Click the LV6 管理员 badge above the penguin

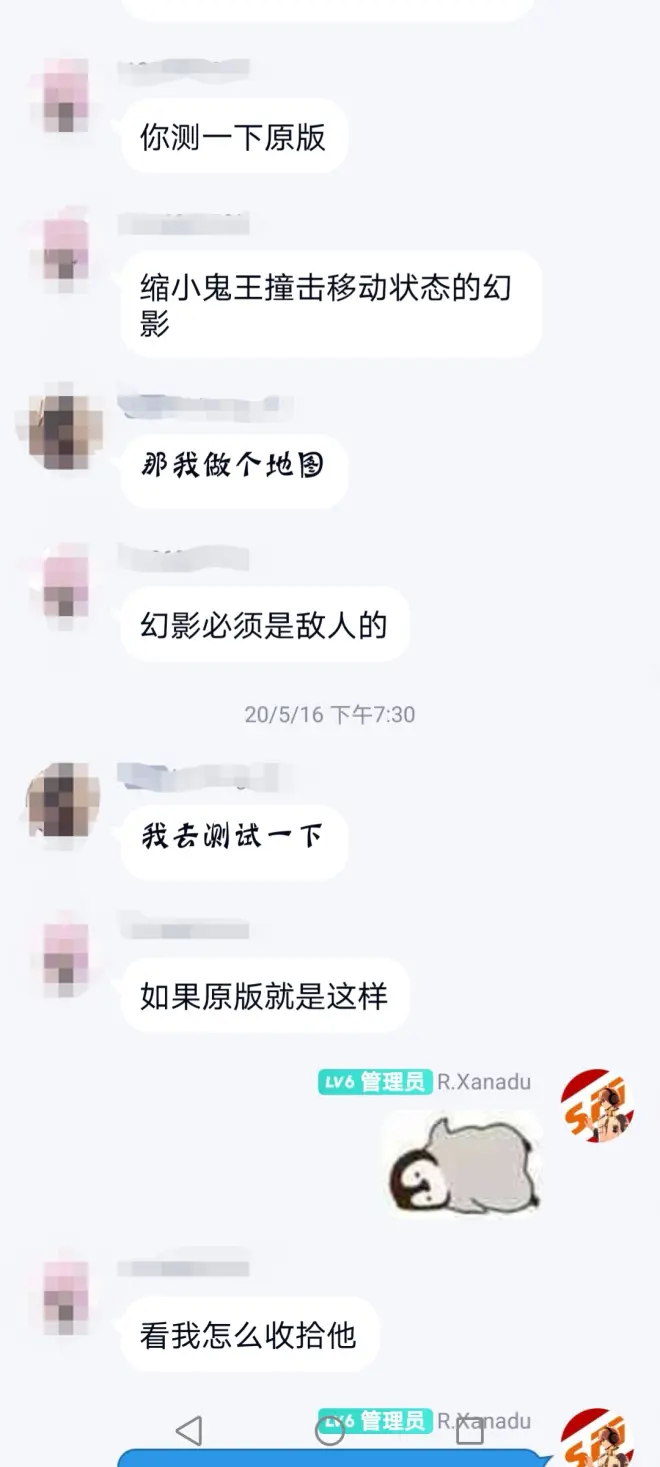pyautogui.click(x=375, y=1082)
